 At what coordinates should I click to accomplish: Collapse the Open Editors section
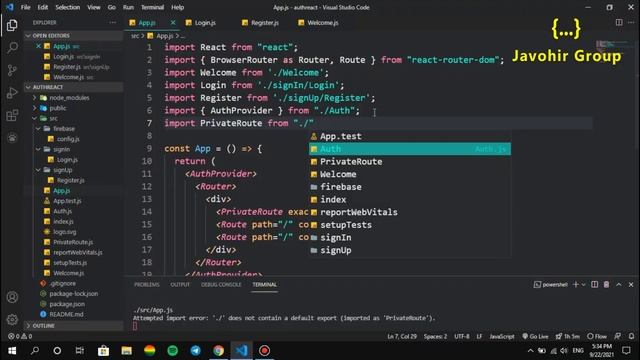pos(73,36)
